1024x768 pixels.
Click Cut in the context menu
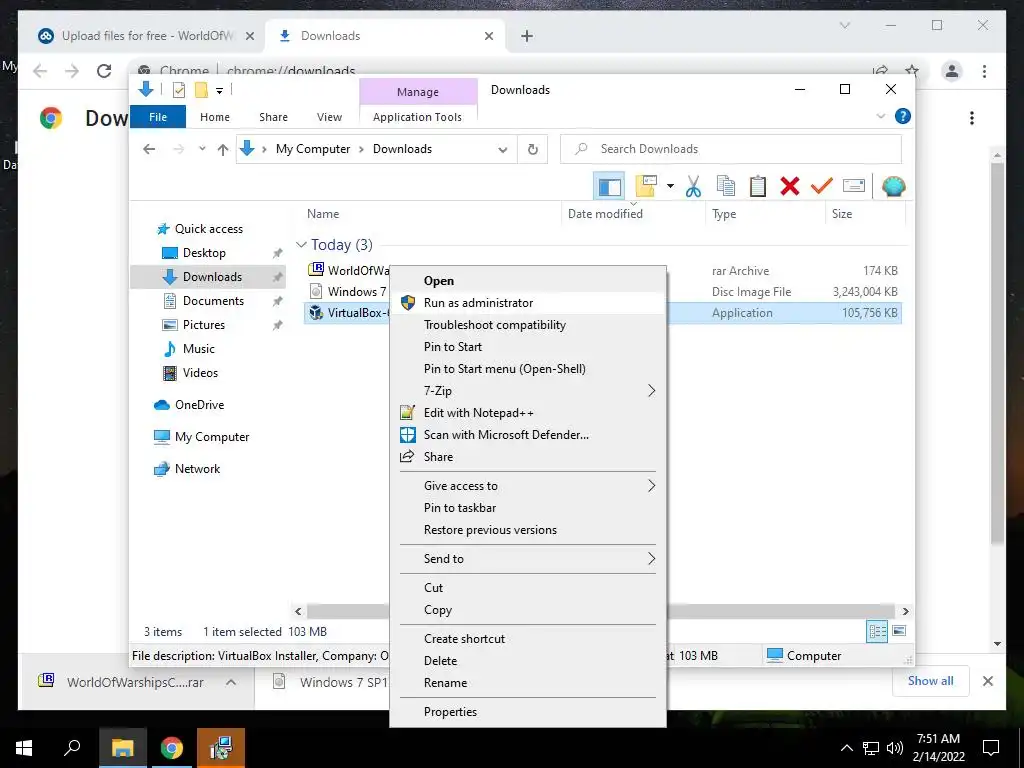pyautogui.click(x=528, y=588)
